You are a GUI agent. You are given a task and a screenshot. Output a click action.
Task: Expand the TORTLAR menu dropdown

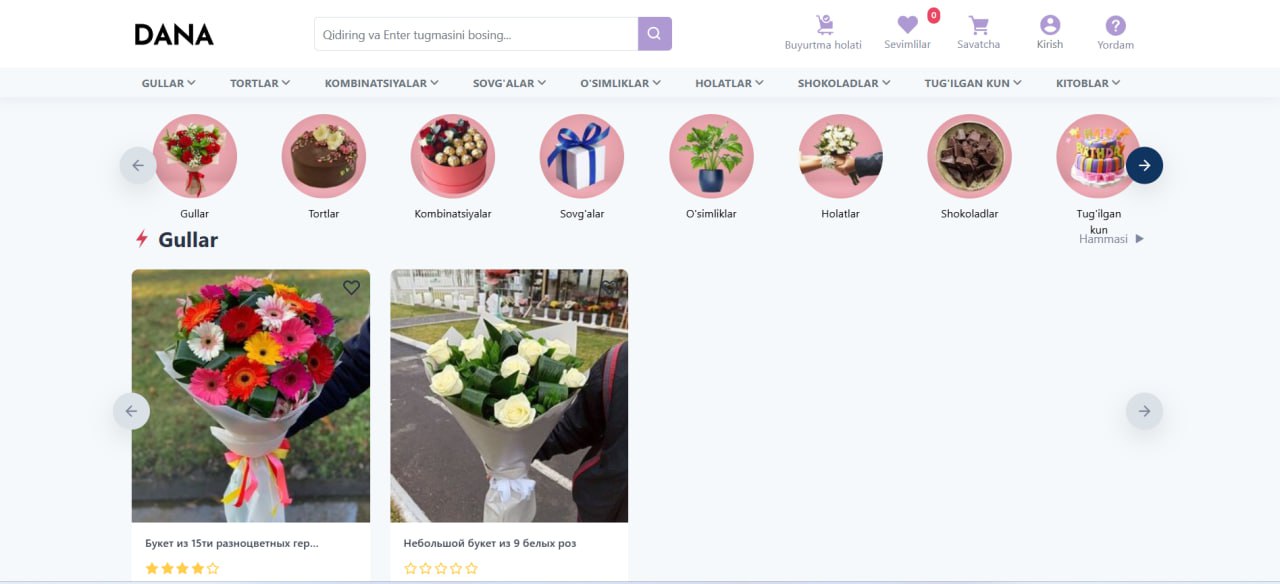click(x=260, y=83)
